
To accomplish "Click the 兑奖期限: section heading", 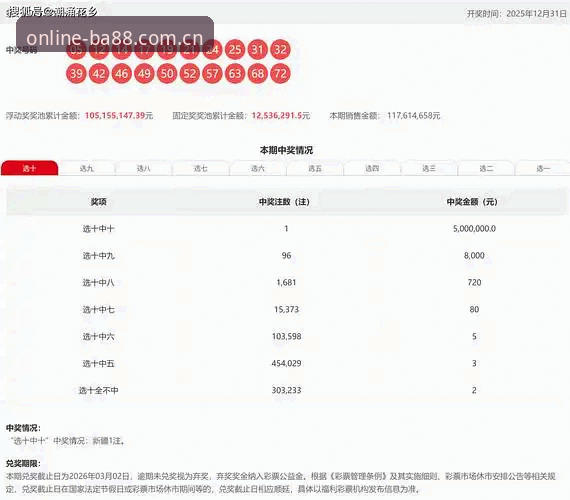I will pyautogui.click(x=24, y=464).
